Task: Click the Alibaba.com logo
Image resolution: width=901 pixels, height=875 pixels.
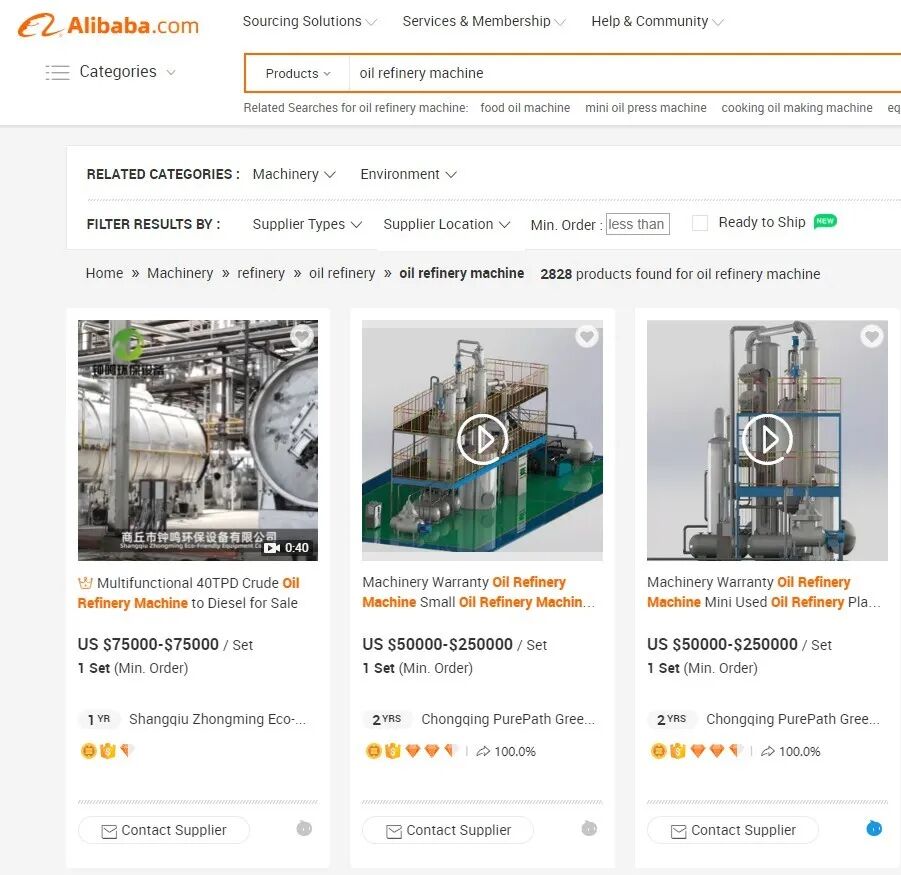Action: click(x=108, y=25)
